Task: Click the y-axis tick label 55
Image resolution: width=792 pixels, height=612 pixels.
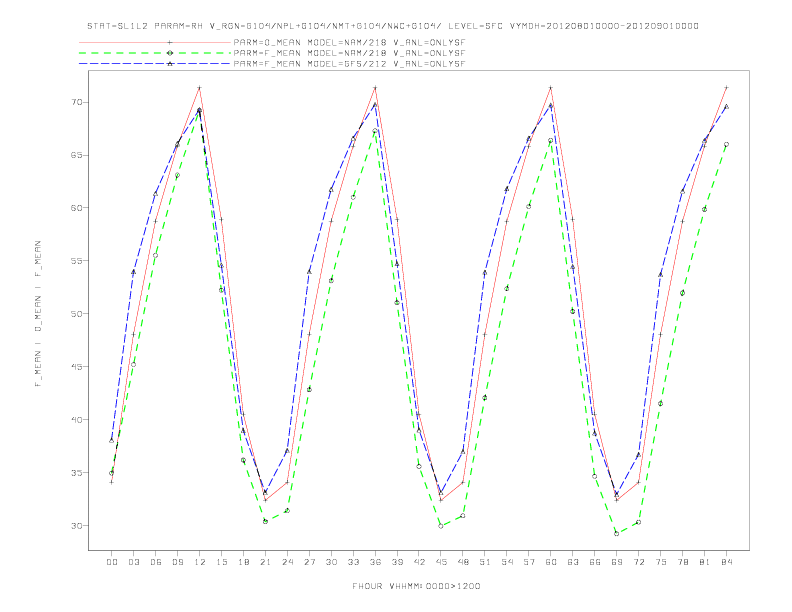Action: tap(76, 261)
